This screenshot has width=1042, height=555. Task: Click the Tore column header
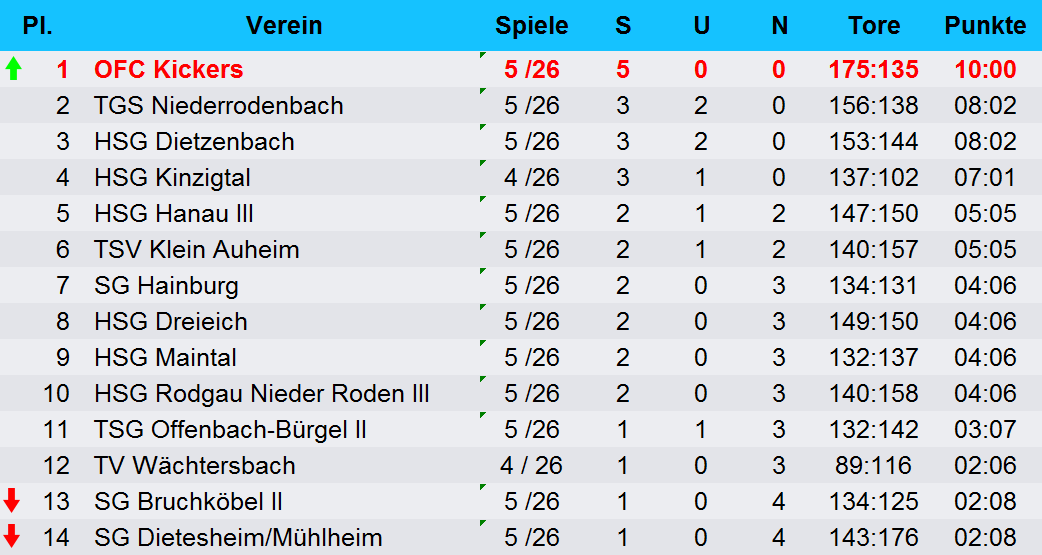[874, 26]
